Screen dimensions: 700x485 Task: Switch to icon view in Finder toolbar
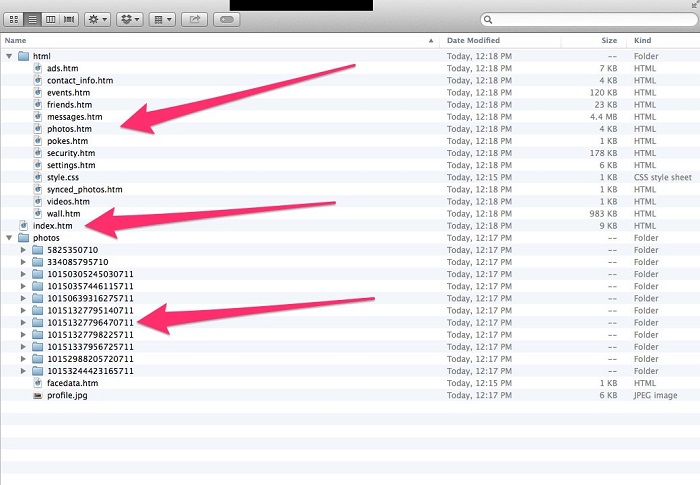point(14,20)
